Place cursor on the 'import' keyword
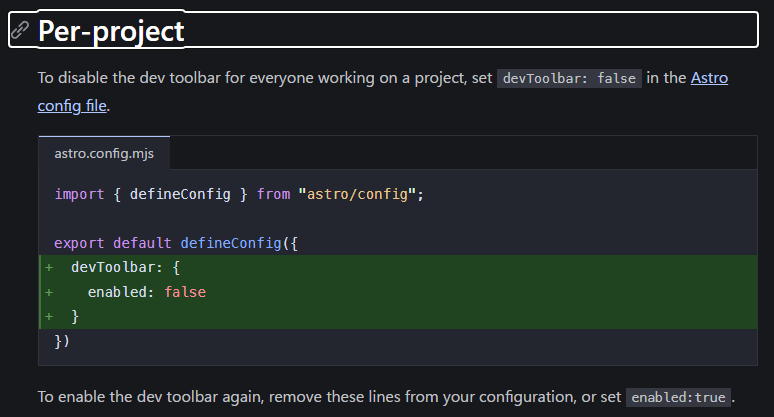774x417 pixels. (79, 194)
